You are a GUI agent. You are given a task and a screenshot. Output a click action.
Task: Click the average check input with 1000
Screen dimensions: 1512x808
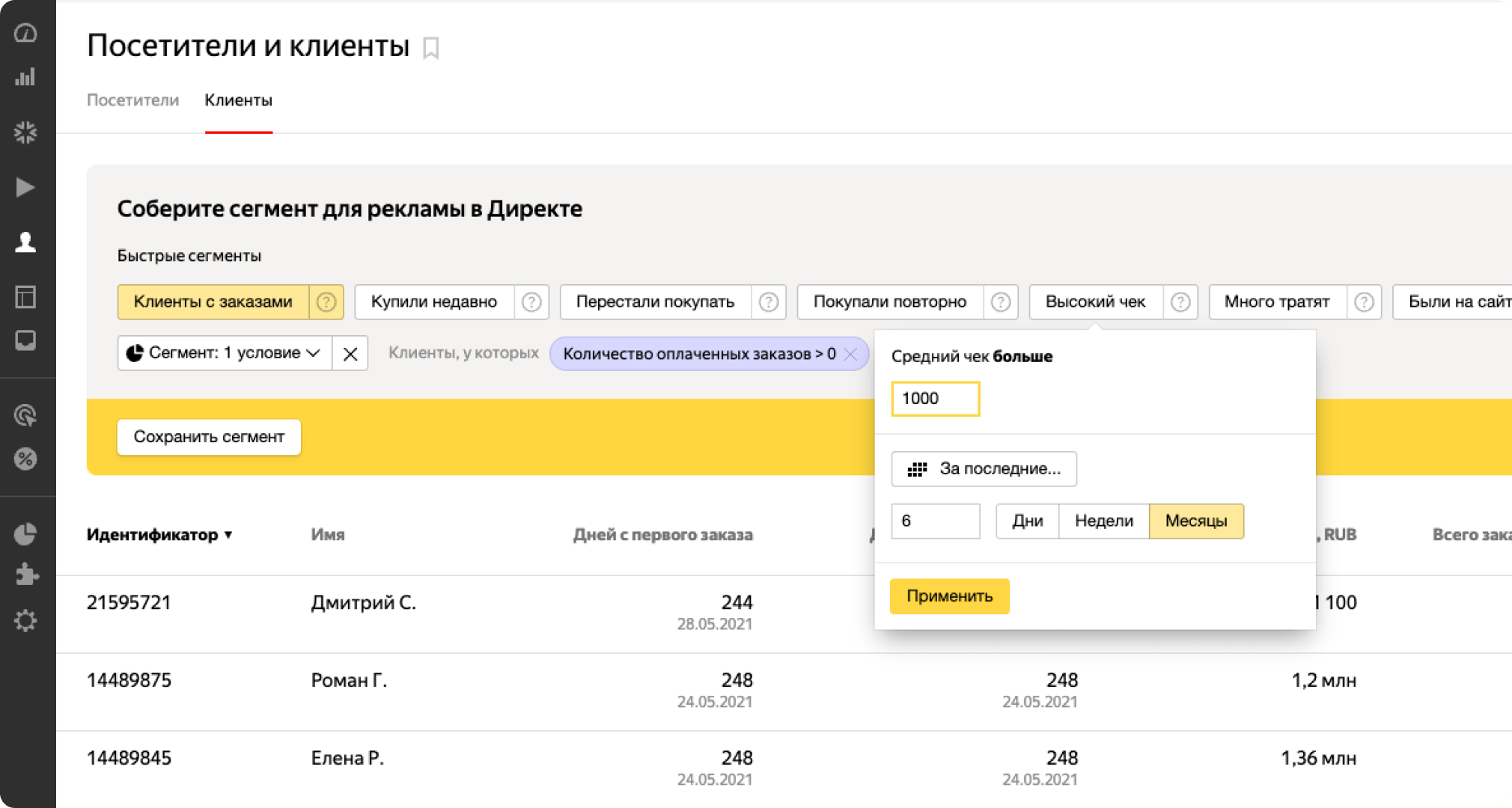coord(935,399)
